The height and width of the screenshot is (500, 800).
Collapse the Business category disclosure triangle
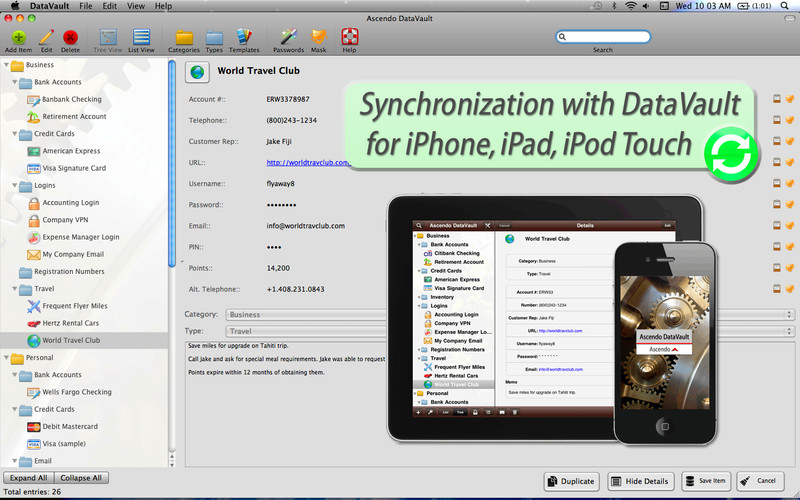point(6,65)
